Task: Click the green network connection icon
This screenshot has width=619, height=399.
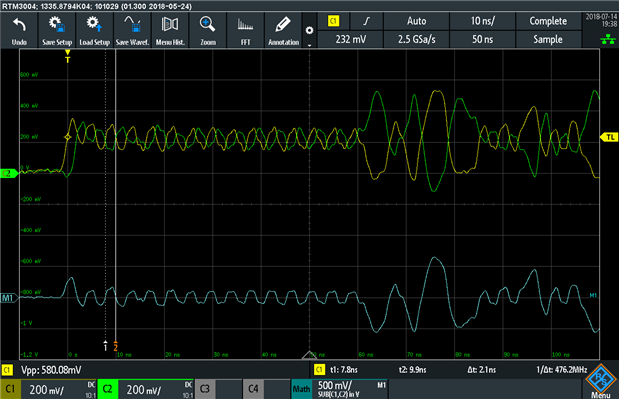Action: pyautogui.click(x=608, y=39)
